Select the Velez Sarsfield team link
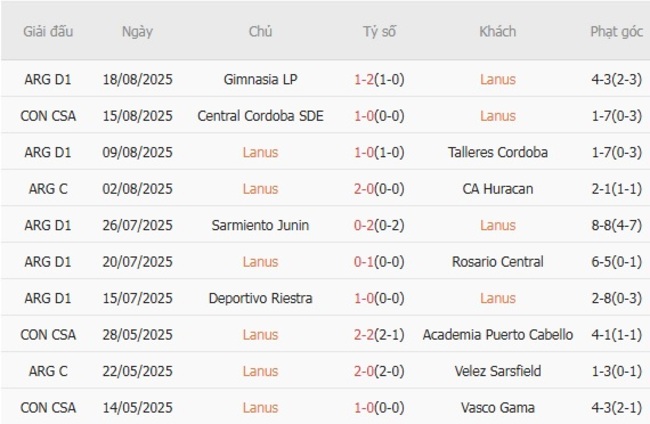The height and width of the screenshot is (424, 650). tap(498, 371)
